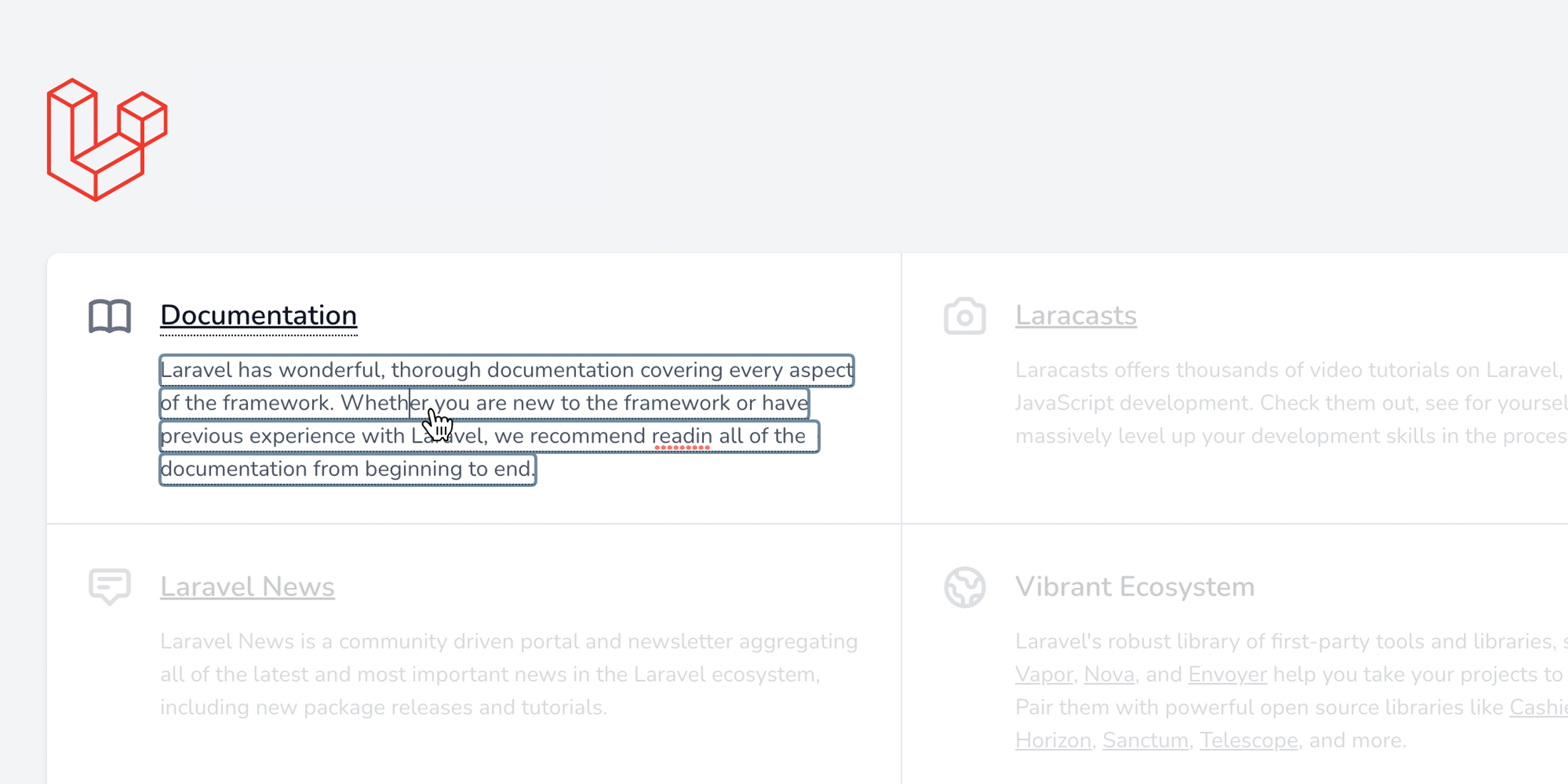Click the Laracasts description paragraph
This screenshot has width=1568, height=784.
[1291, 403]
